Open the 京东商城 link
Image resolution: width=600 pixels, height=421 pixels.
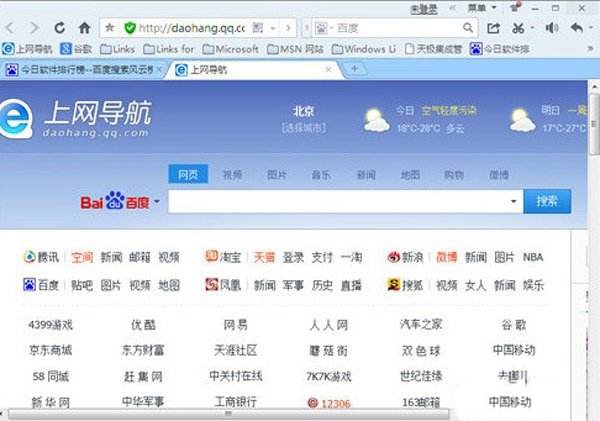coord(51,350)
